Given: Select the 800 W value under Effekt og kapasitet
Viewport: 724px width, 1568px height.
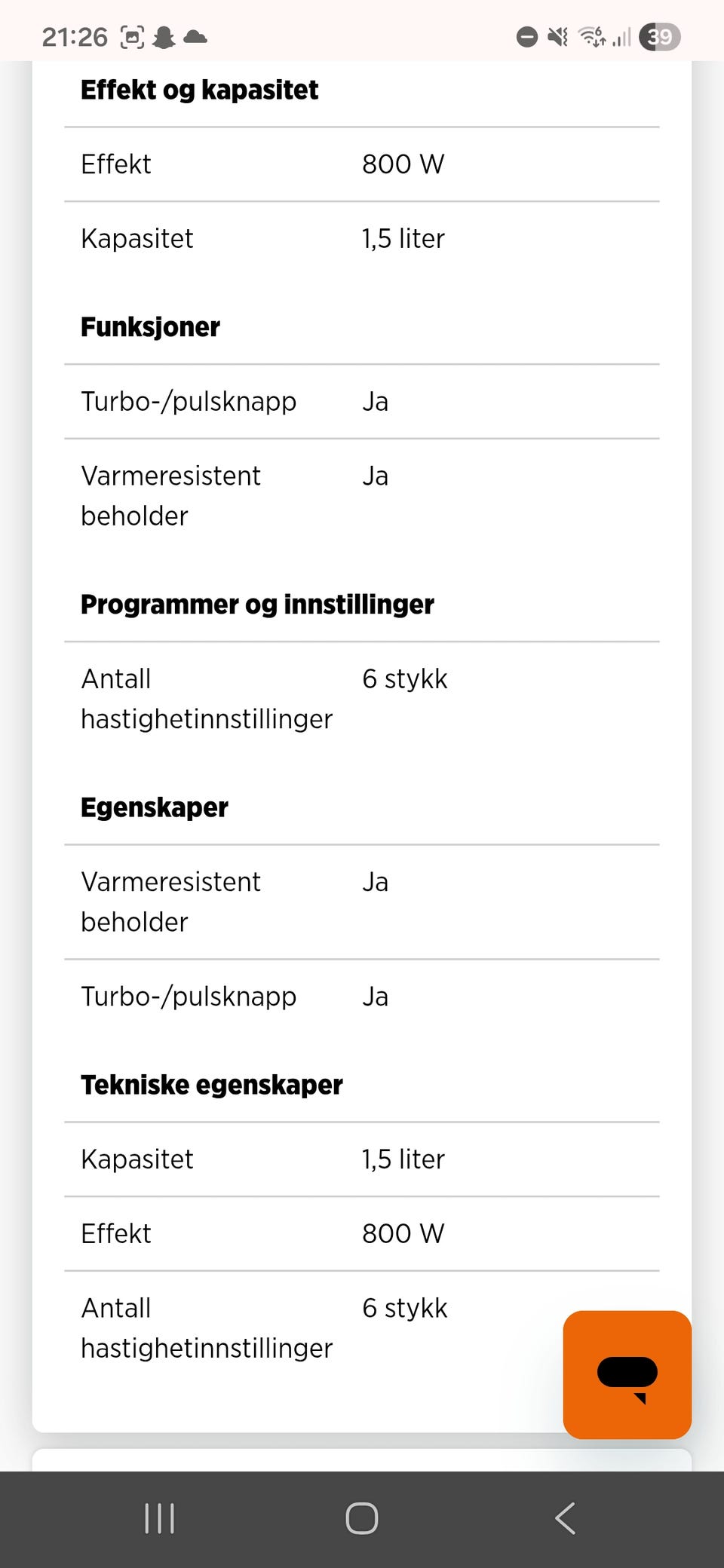Looking at the screenshot, I should 403,164.
